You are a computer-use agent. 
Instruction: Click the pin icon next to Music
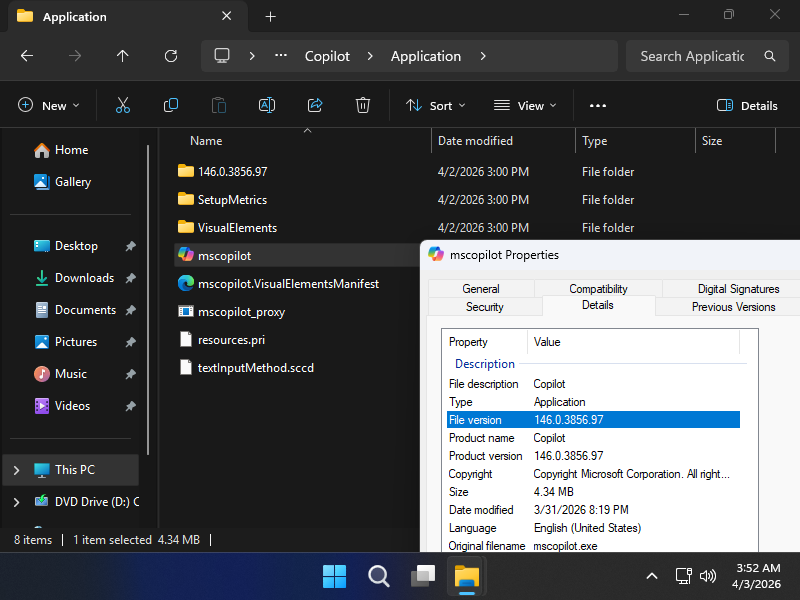(x=131, y=374)
